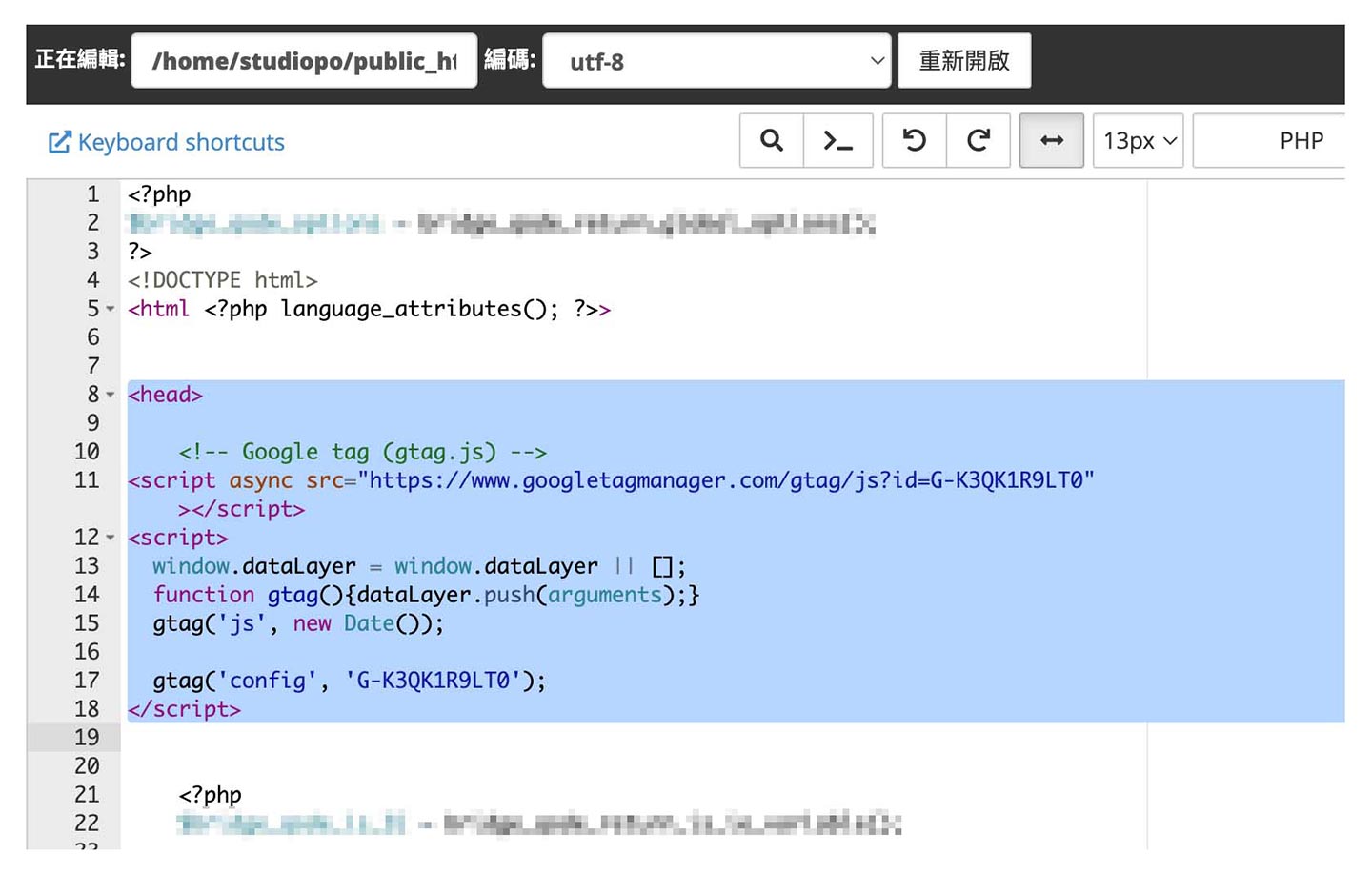Screen dimensions: 1372x875
Task: Fold the script block on line 12
Action: [111, 539]
